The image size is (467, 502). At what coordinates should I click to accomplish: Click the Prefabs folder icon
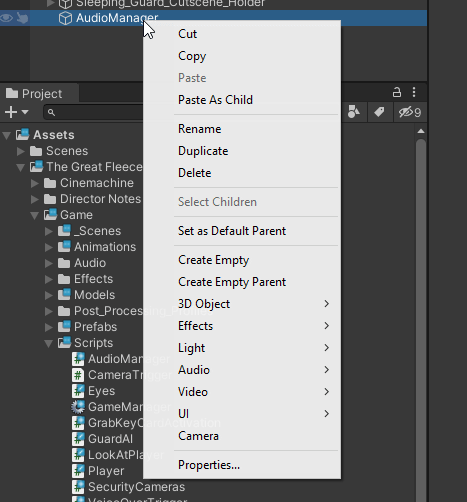click(x=64, y=326)
